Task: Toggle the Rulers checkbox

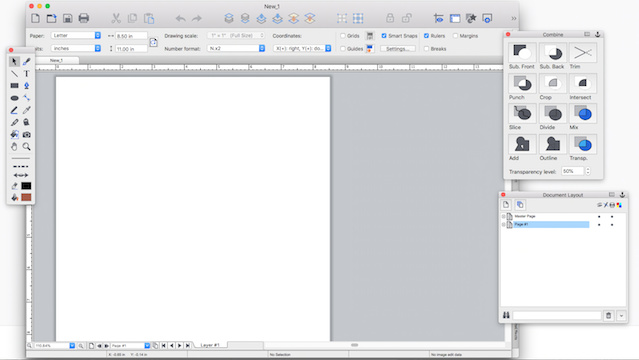Action: click(426, 36)
